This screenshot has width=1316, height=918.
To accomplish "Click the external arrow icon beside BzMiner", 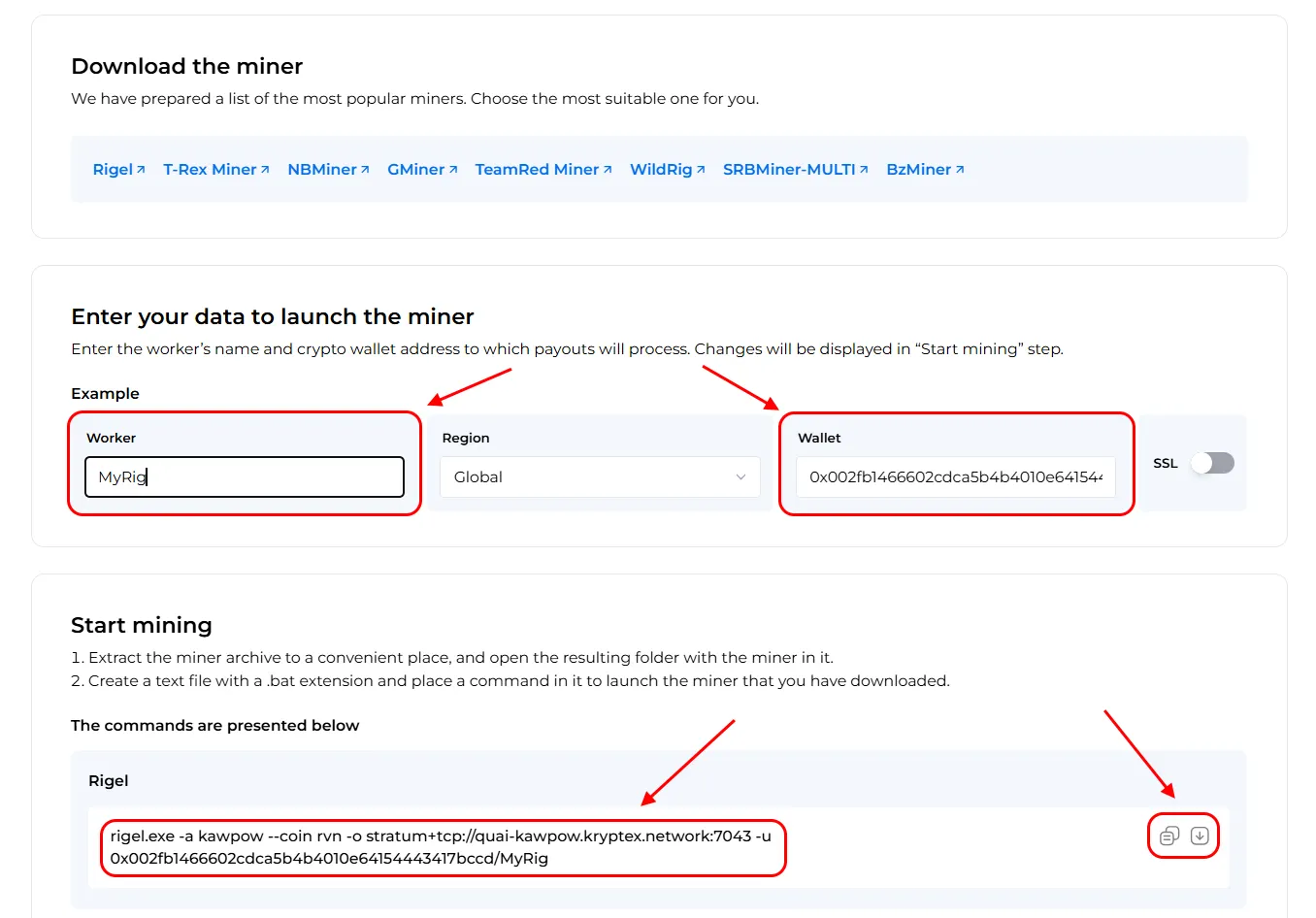I will click(960, 170).
